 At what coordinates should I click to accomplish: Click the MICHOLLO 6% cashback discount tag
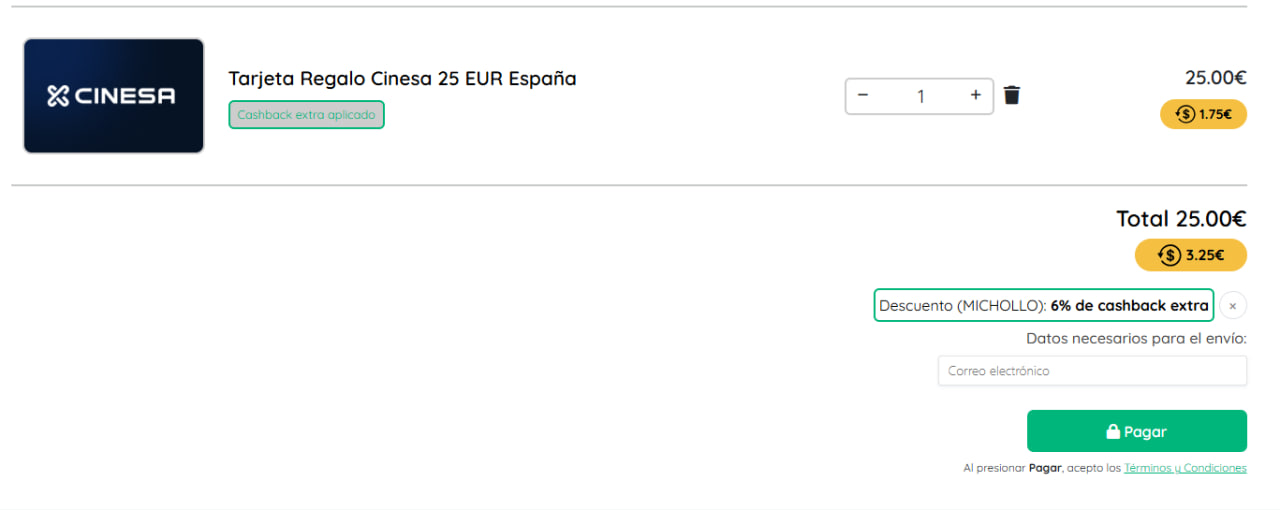[x=1043, y=305]
